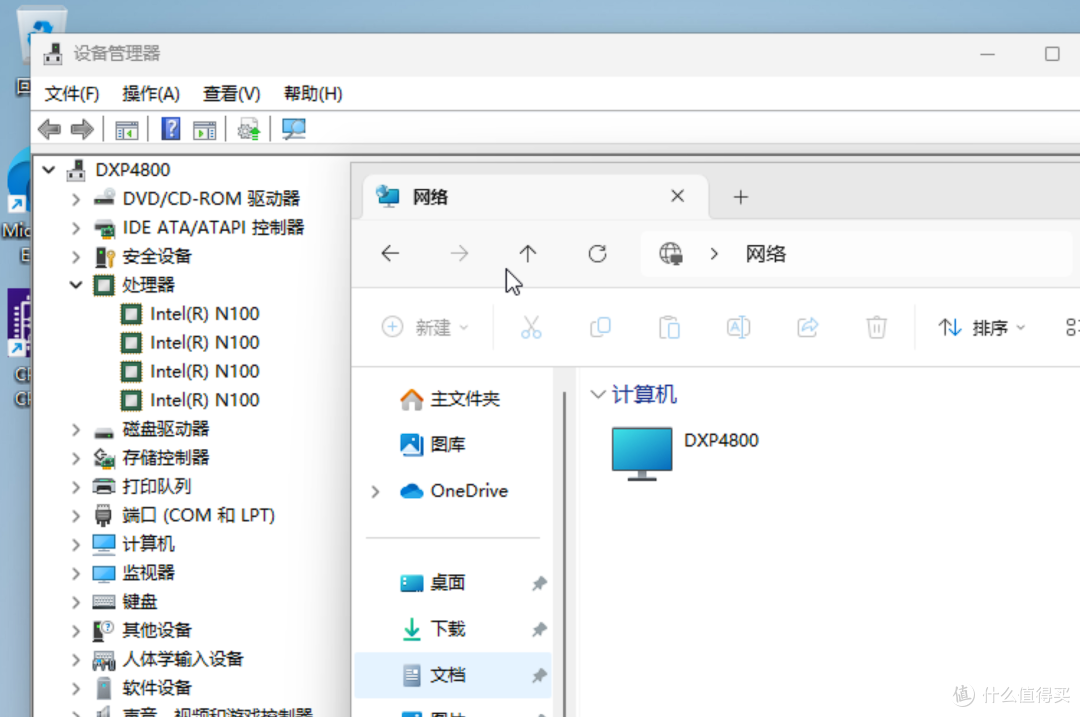This screenshot has width=1080, height=717.
Task: Go forward in Device Manager toolbar
Action: pos(82,129)
